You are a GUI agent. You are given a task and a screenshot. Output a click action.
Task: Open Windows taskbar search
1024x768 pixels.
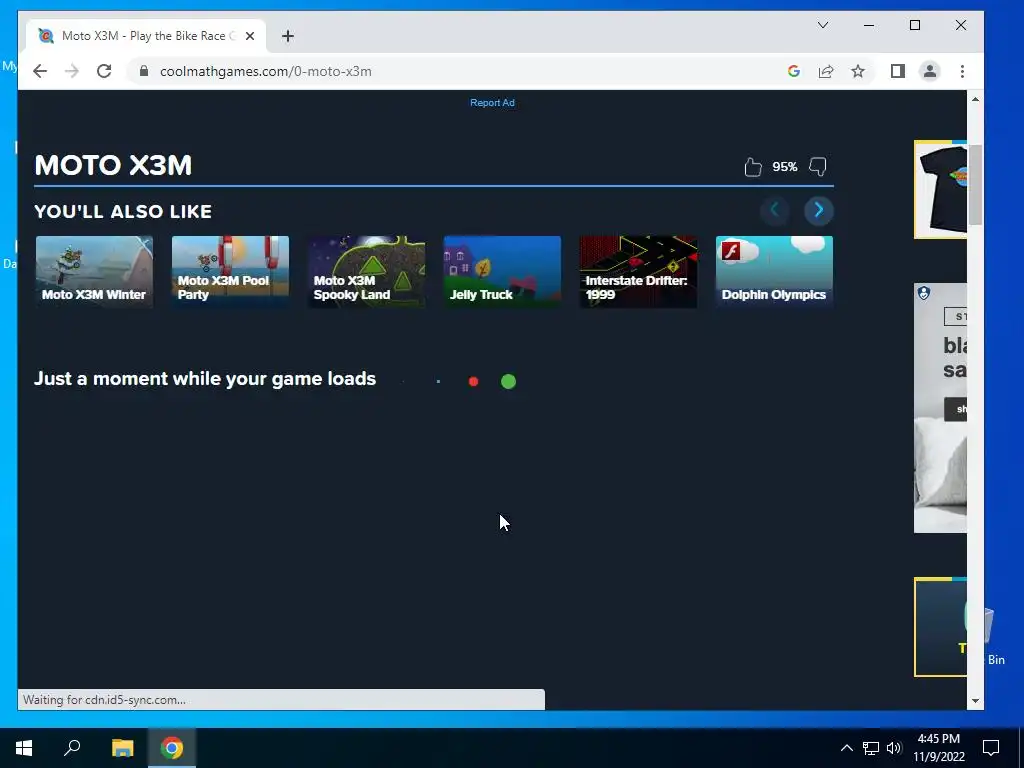[x=72, y=748]
